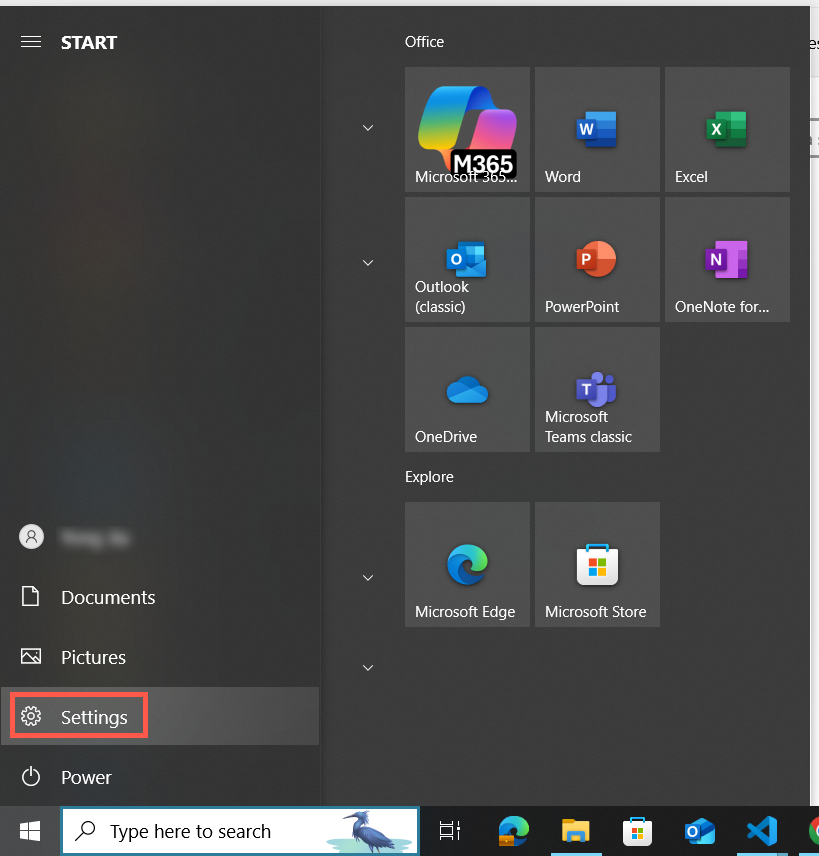Open the Excel tile
The height and width of the screenshot is (856, 819).
[727, 129]
